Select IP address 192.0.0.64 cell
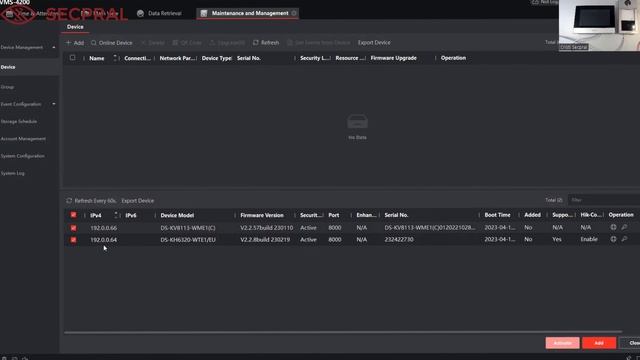This screenshot has height=360, width=640. coord(104,240)
